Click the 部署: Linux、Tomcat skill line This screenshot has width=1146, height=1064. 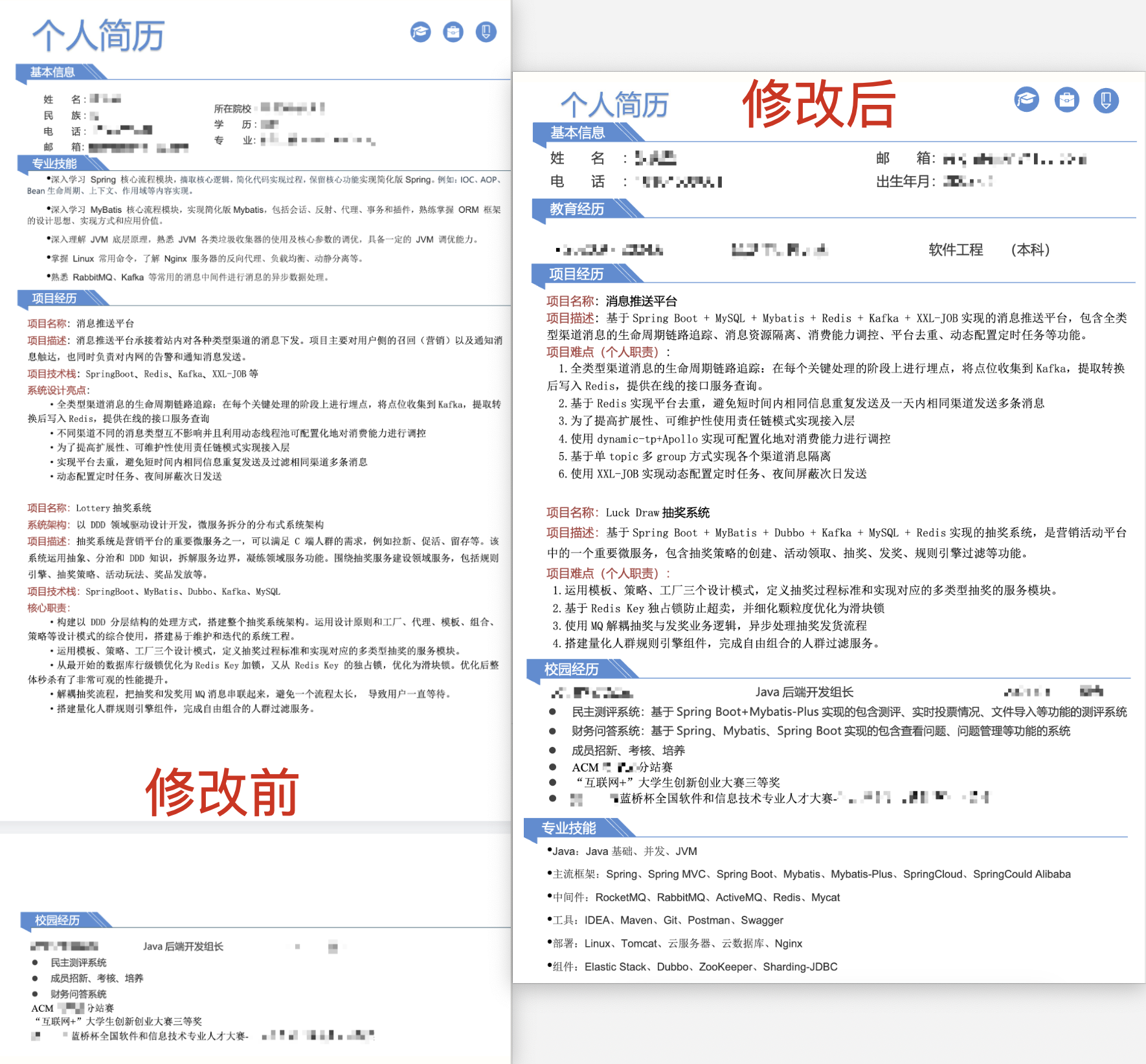(x=675, y=944)
